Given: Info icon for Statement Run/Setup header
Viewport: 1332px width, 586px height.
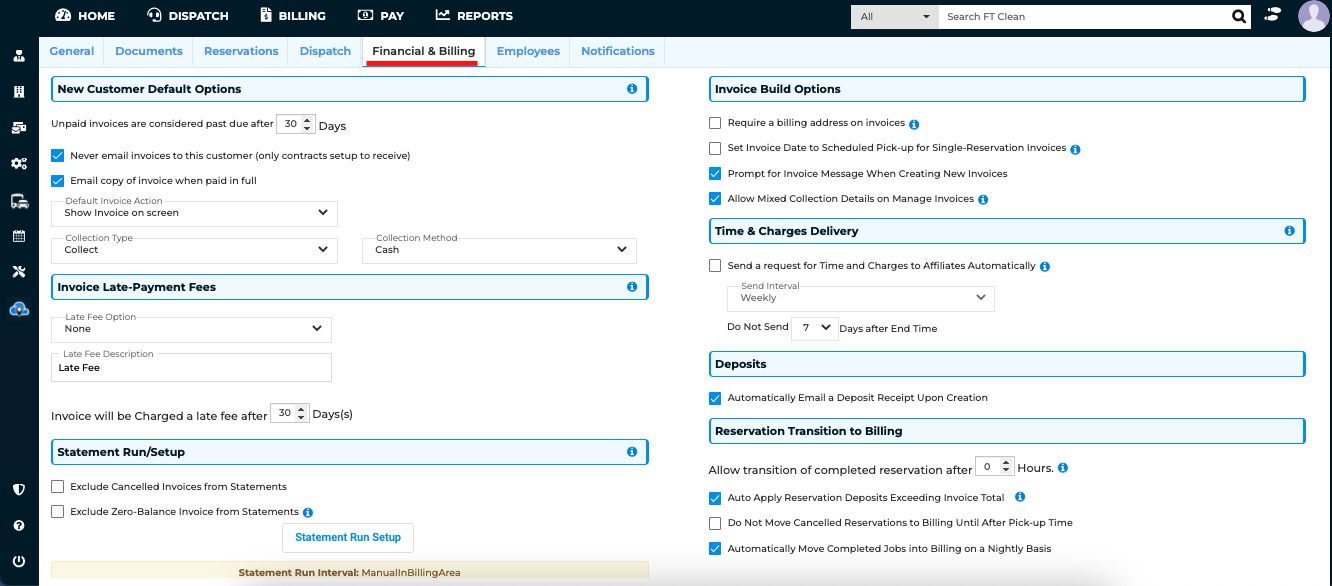Looking at the screenshot, I should (x=632, y=452).
